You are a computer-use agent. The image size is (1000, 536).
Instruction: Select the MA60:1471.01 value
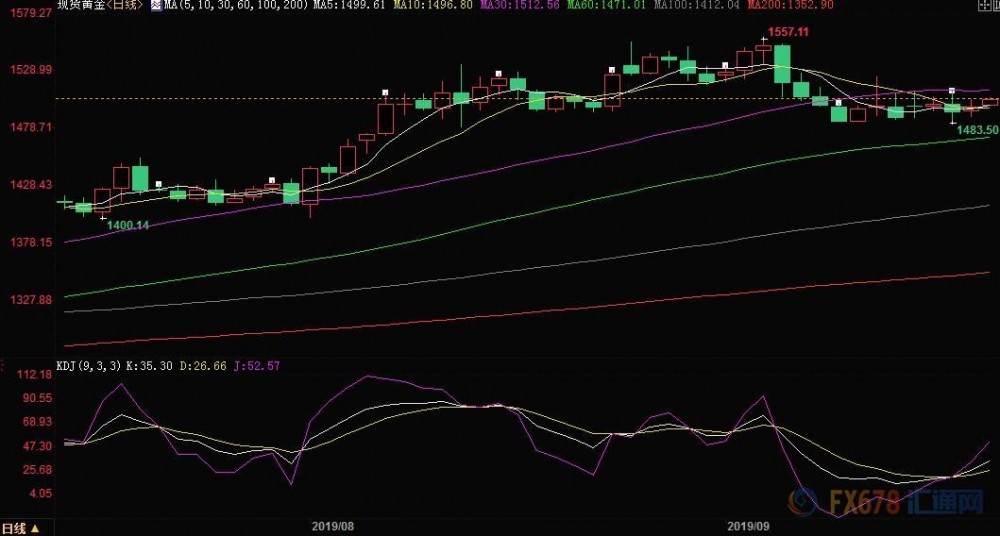(x=607, y=5)
